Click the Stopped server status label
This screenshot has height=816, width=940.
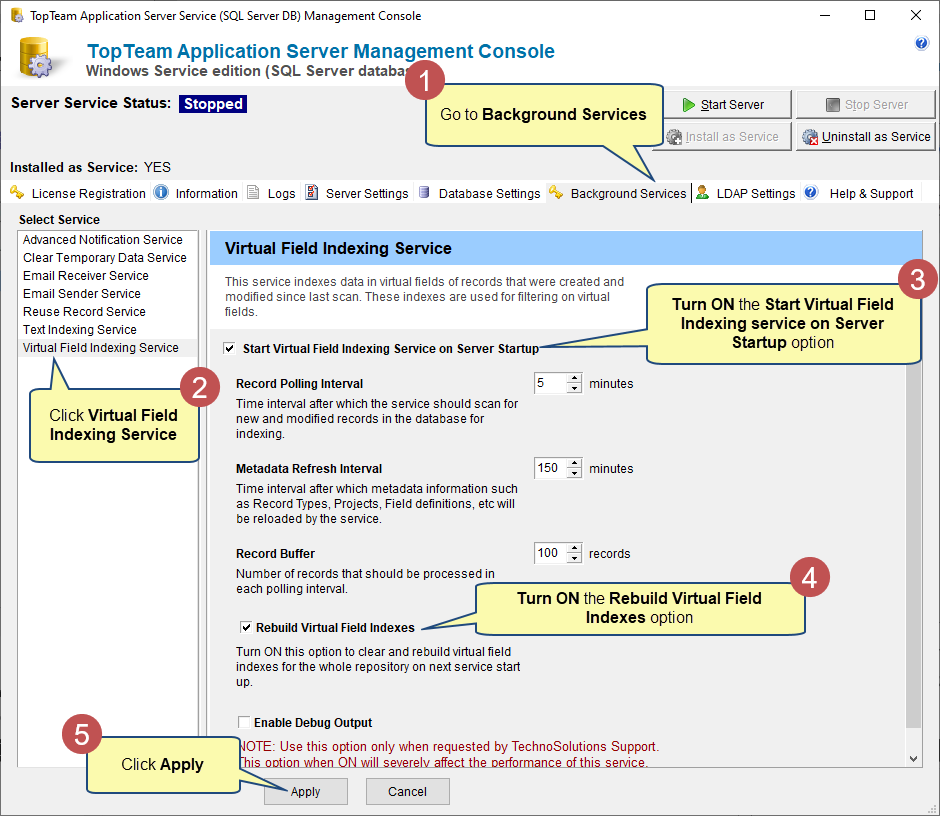pos(213,104)
